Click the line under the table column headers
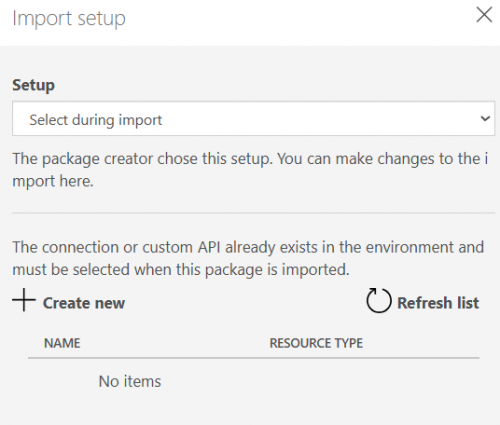 tap(254, 358)
